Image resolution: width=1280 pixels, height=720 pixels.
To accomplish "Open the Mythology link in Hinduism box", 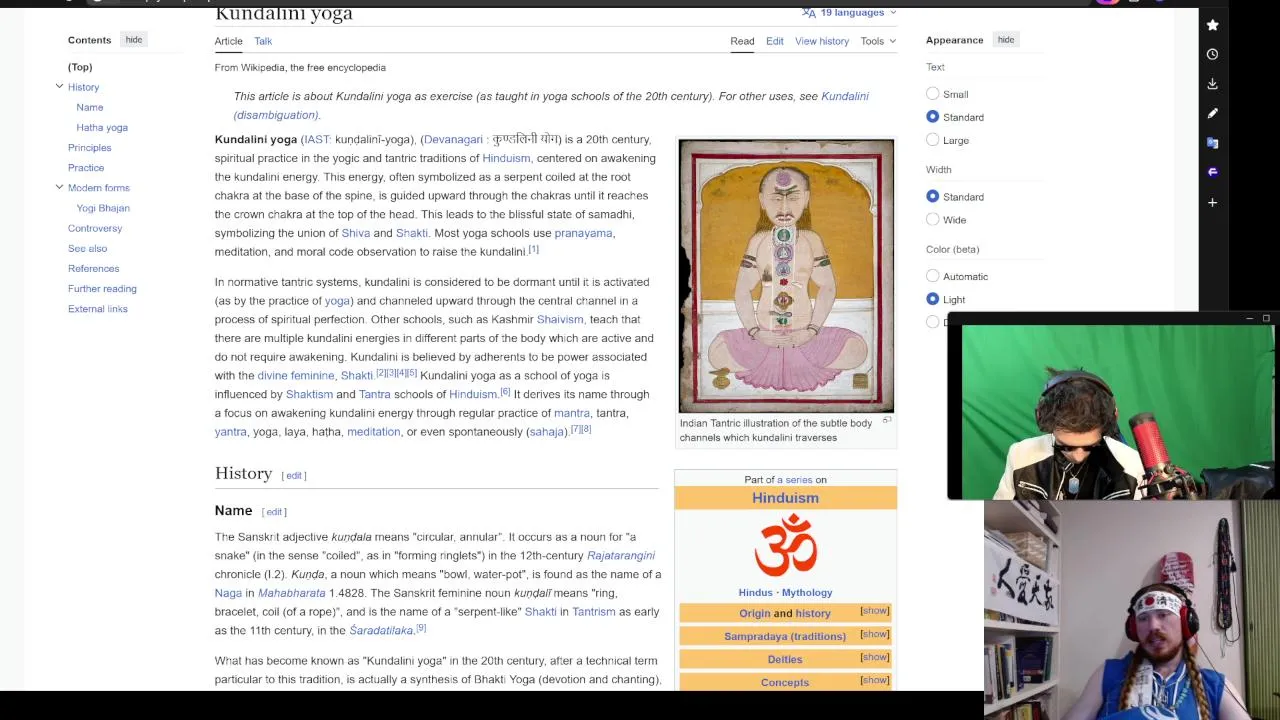I will [x=806, y=592].
